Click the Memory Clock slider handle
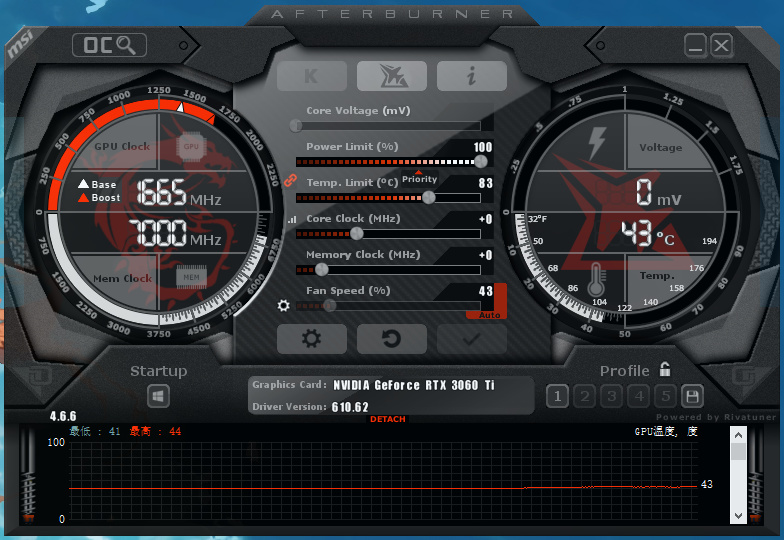The height and width of the screenshot is (540, 784). click(322, 270)
